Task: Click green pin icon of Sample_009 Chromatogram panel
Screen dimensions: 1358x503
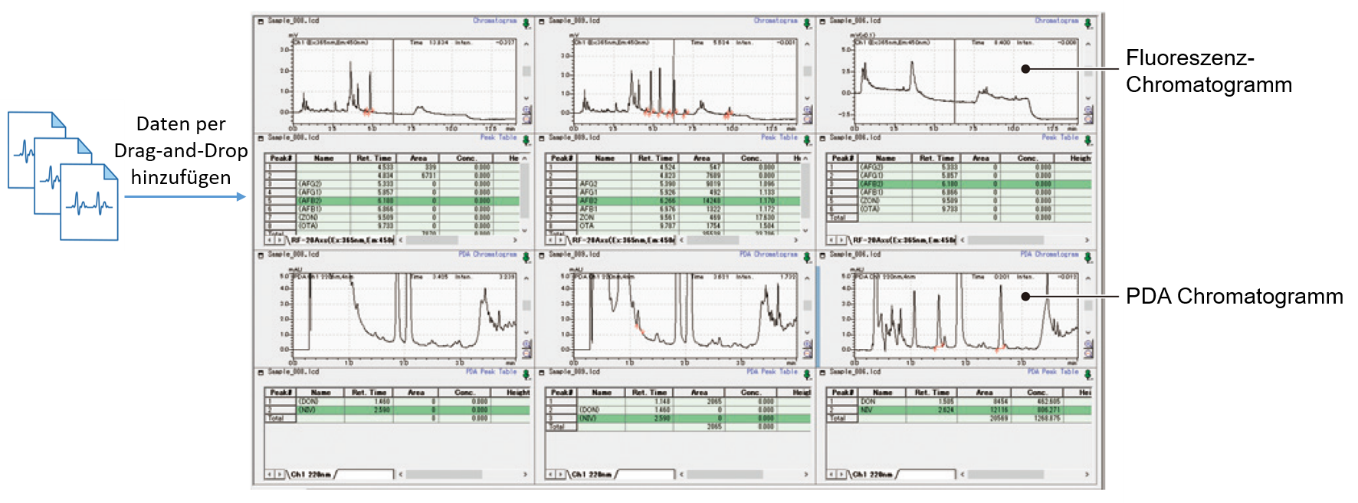Action: 807,24
